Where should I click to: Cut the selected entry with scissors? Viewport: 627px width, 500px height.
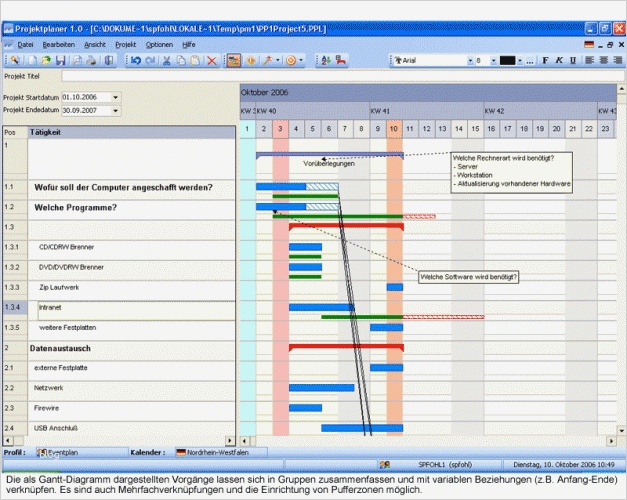pyautogui.click(x=167, y=60)
